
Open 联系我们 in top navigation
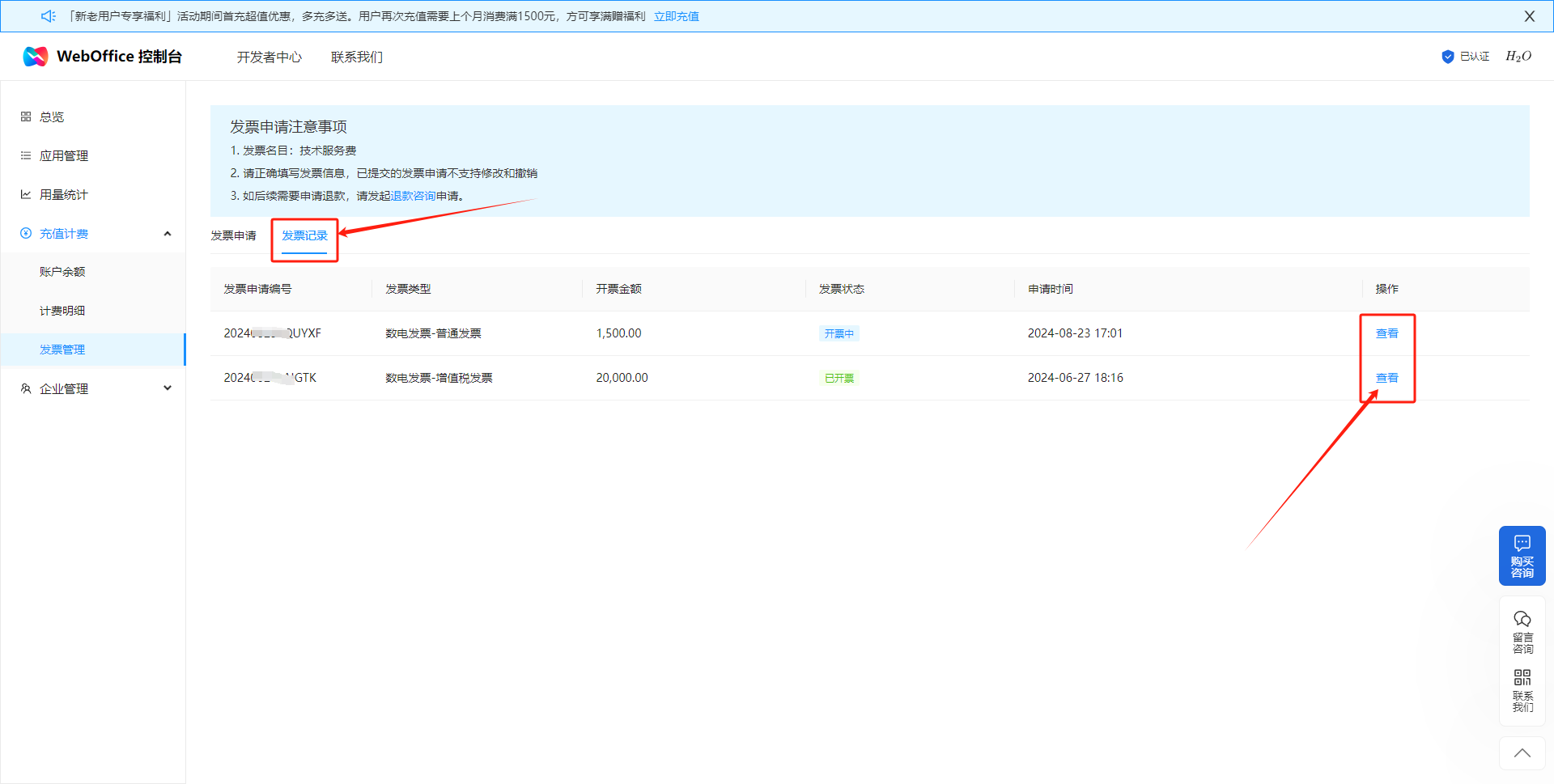point(357,57)
